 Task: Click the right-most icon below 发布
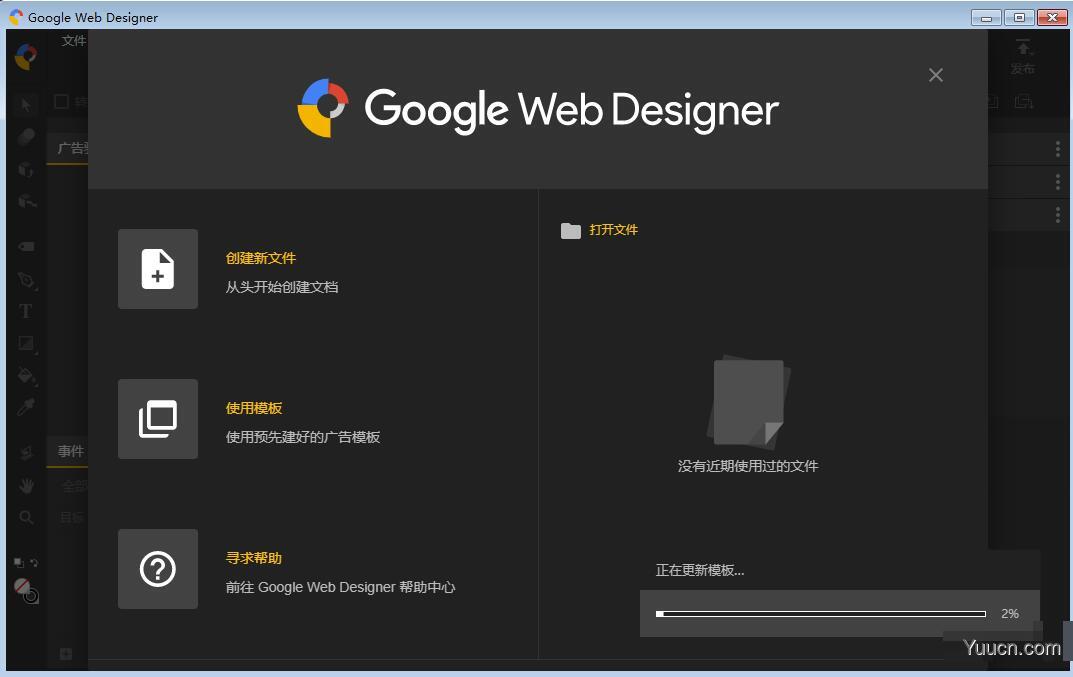click(1024, 102)
